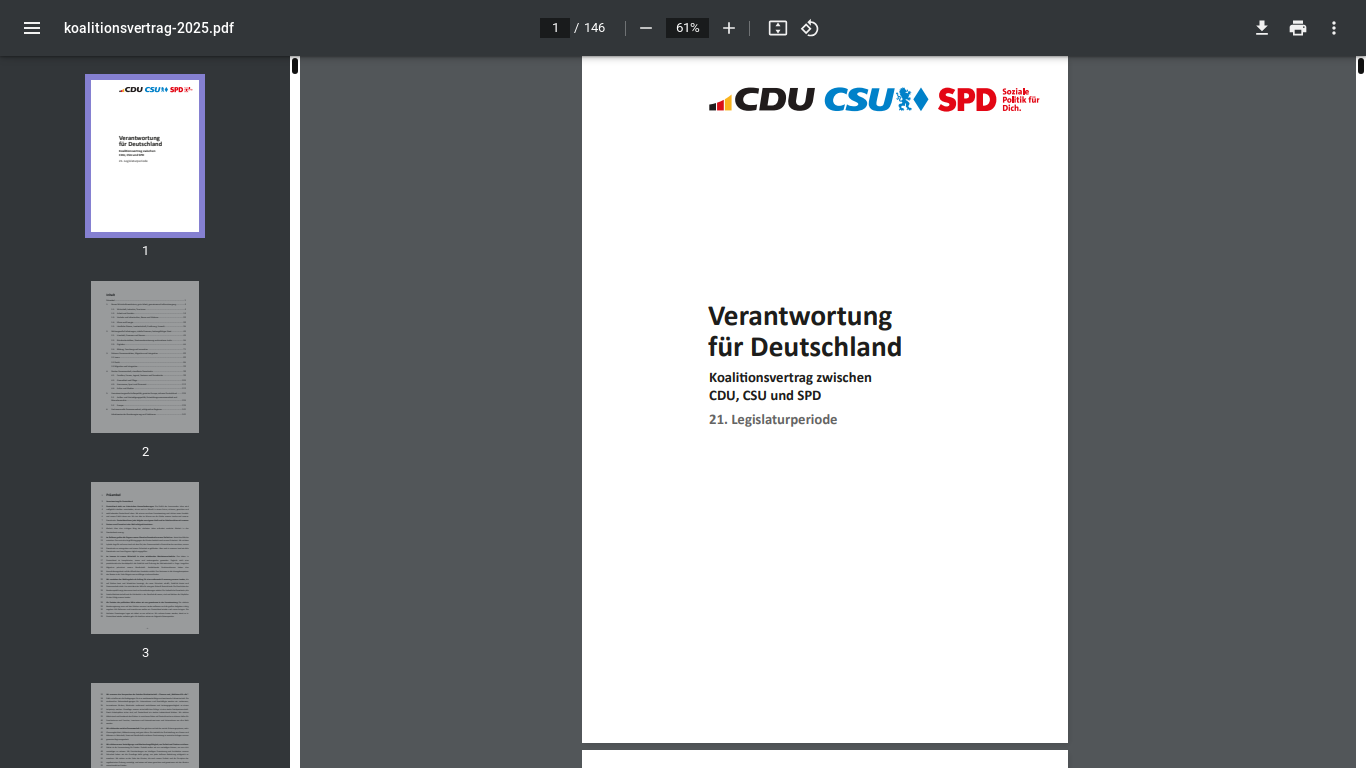This screenshot has height=768, width=1366.
Task: Open the partially visible fourth thumbnail
Action: pos(145,725)
